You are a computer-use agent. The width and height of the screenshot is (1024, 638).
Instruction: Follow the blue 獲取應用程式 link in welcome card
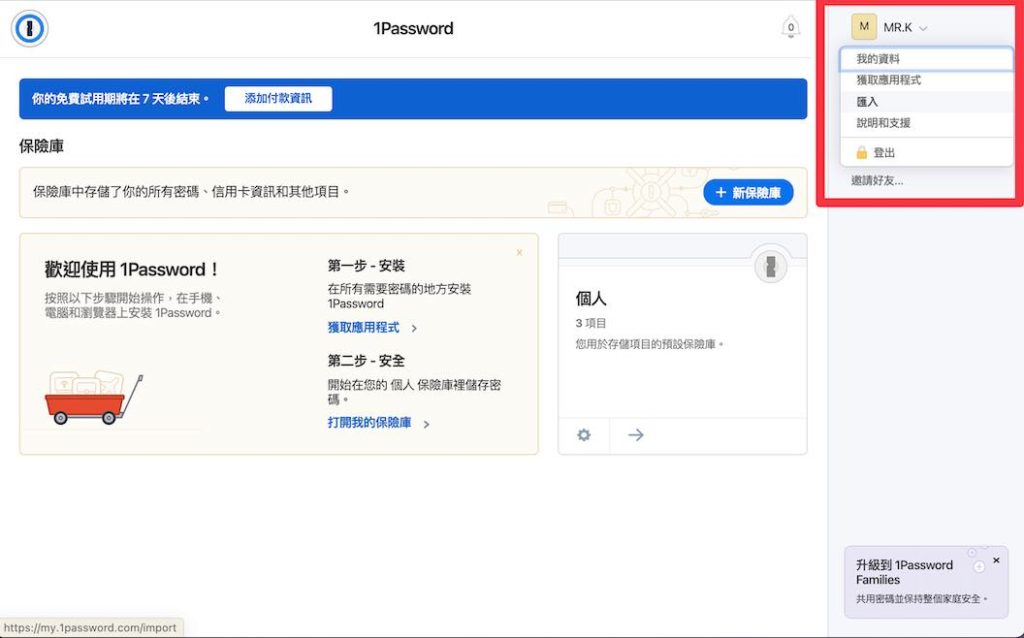click(363, 327)
